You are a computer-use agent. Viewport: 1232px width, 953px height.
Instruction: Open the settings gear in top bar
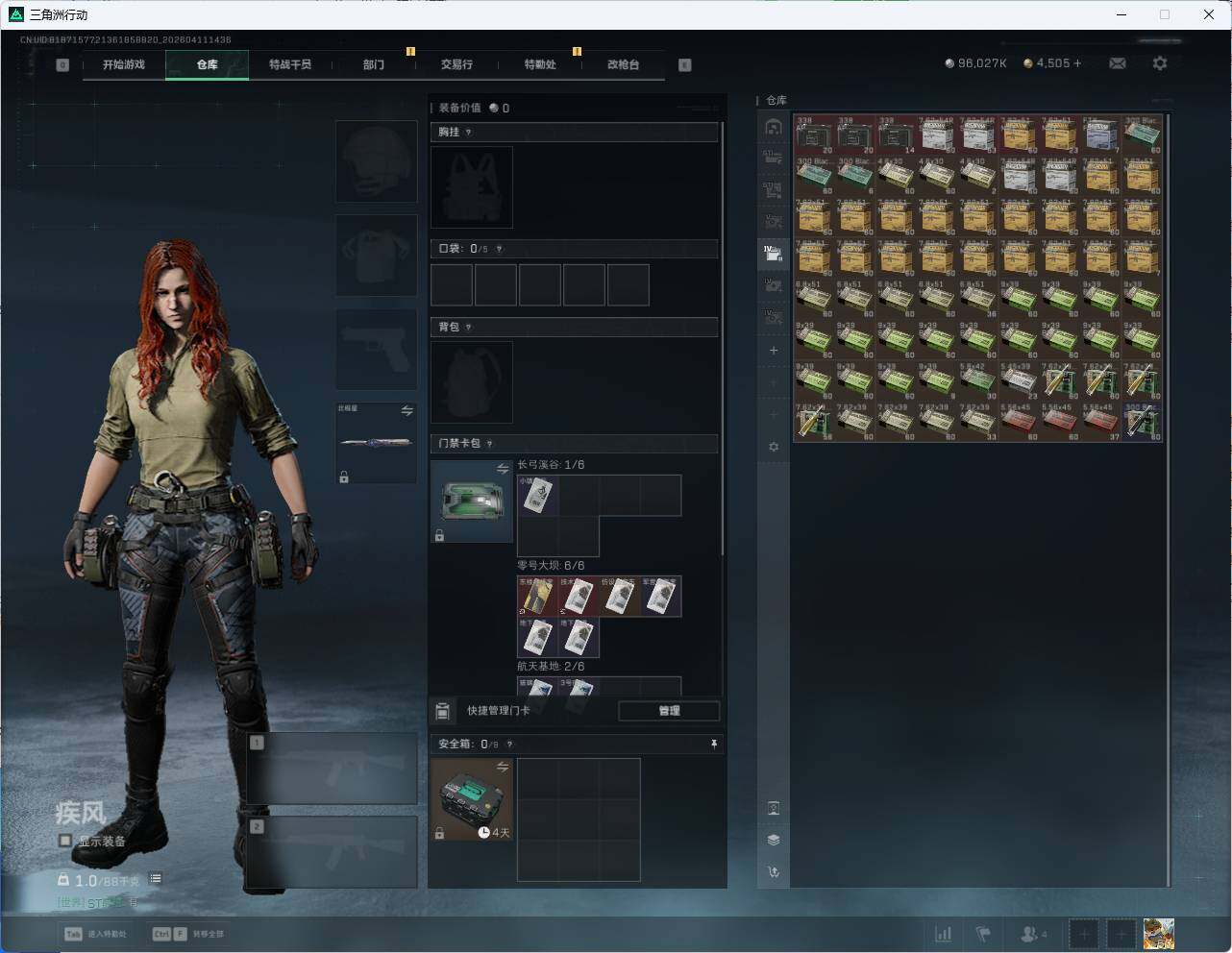pyautogui.click(x=1160, y=63)
